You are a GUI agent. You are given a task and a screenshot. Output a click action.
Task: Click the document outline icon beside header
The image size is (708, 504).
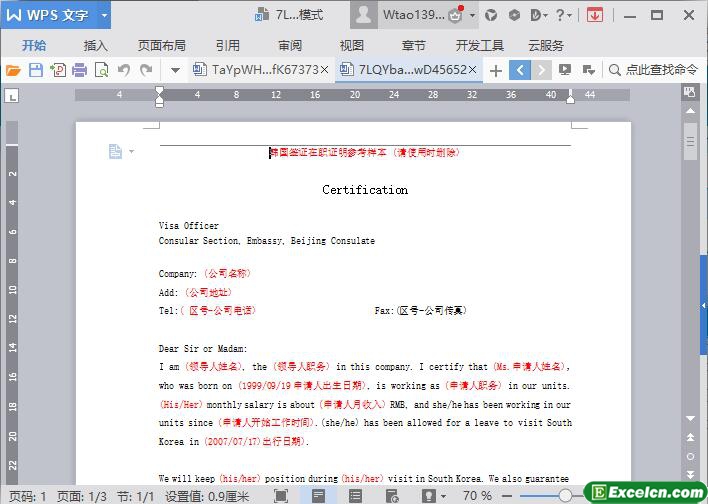point(115,151)
